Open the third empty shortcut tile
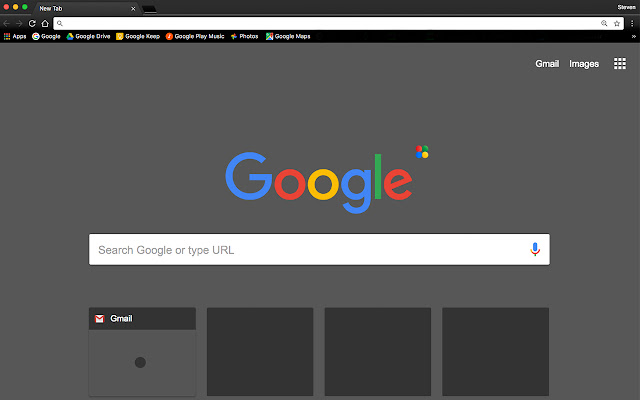640x400 pixels. pos(378,351)
